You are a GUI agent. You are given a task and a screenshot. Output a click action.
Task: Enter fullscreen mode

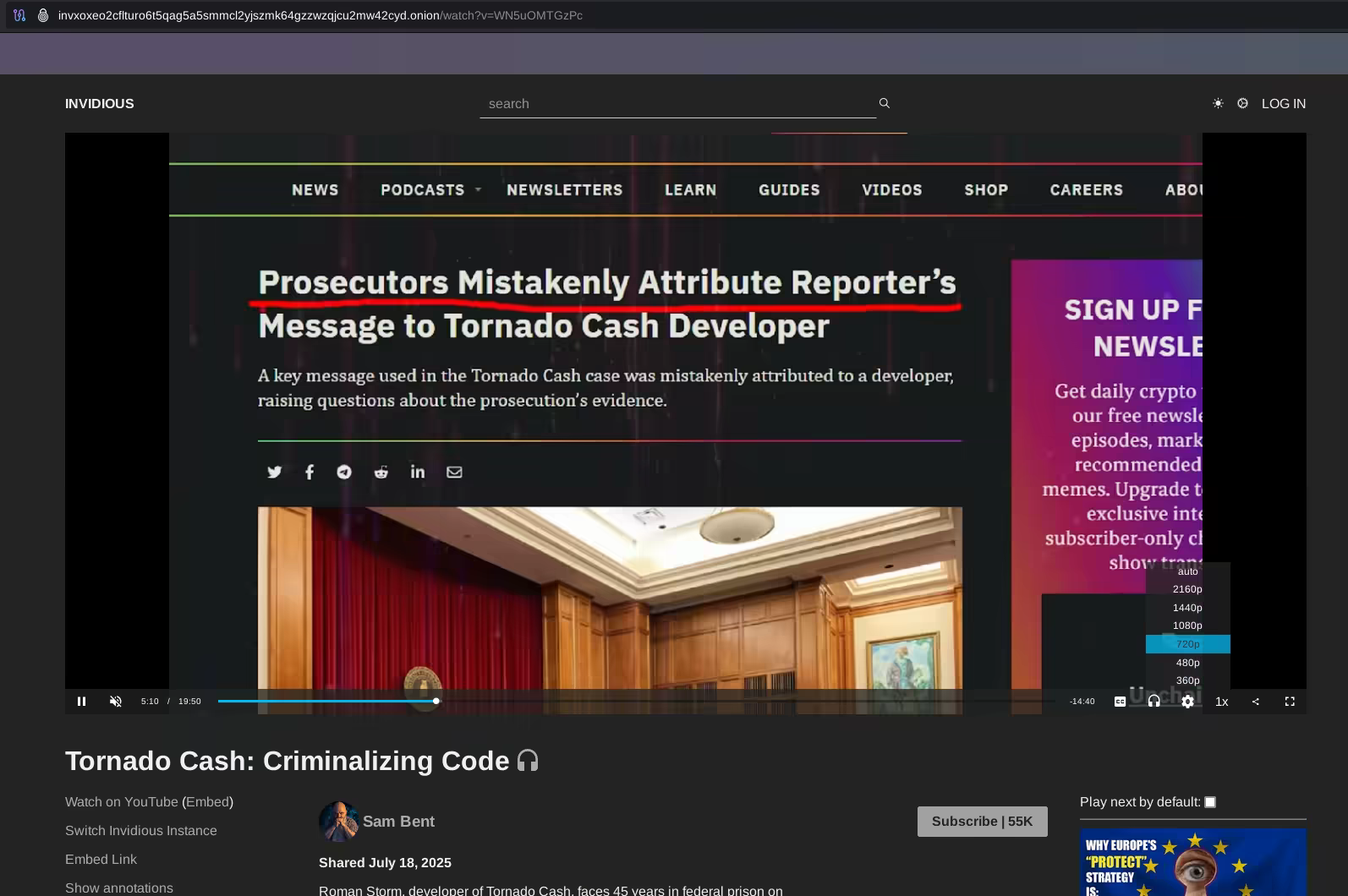point(1289,702)
